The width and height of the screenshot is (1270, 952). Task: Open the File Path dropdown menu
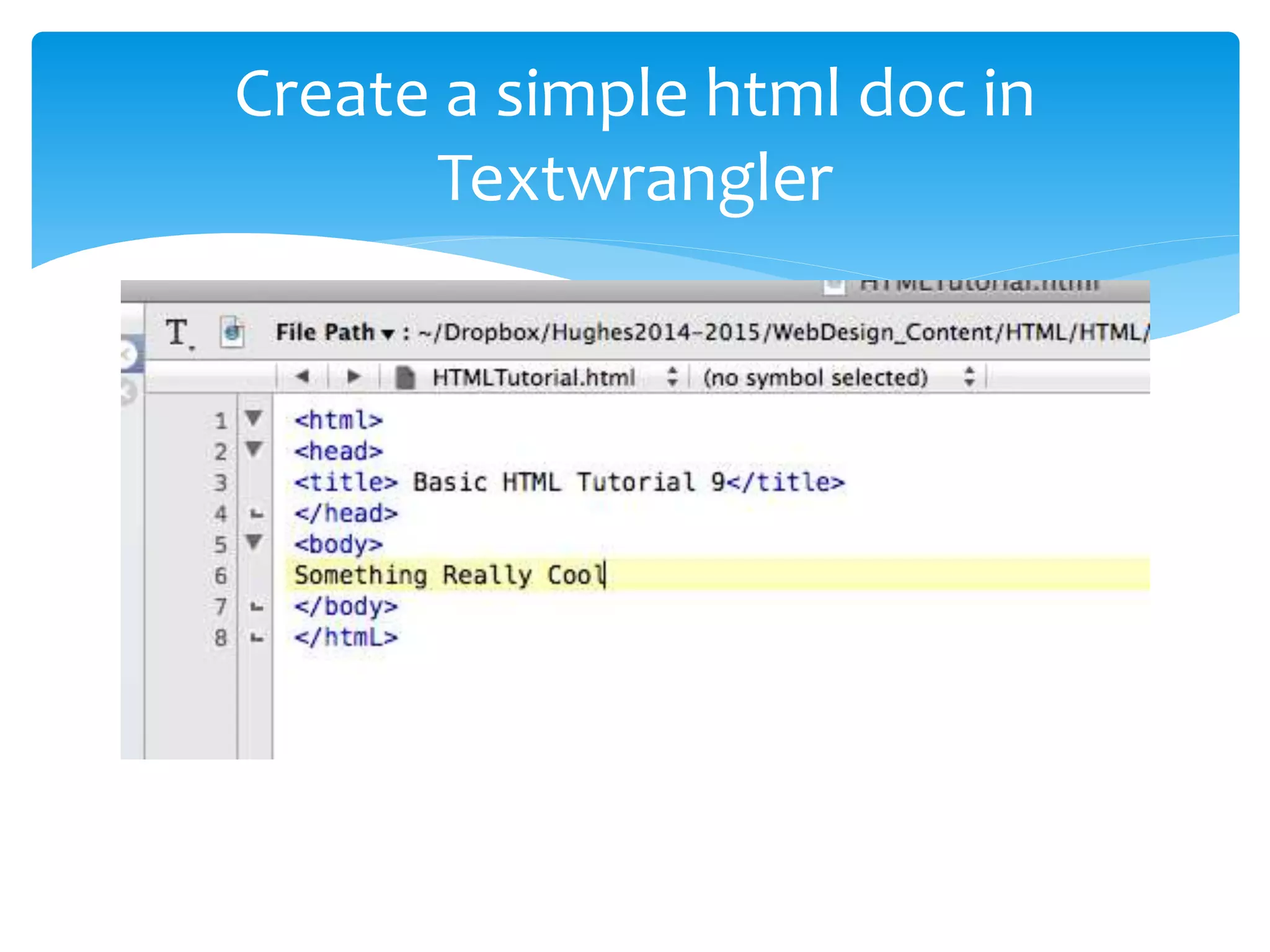tap(335, 333)
